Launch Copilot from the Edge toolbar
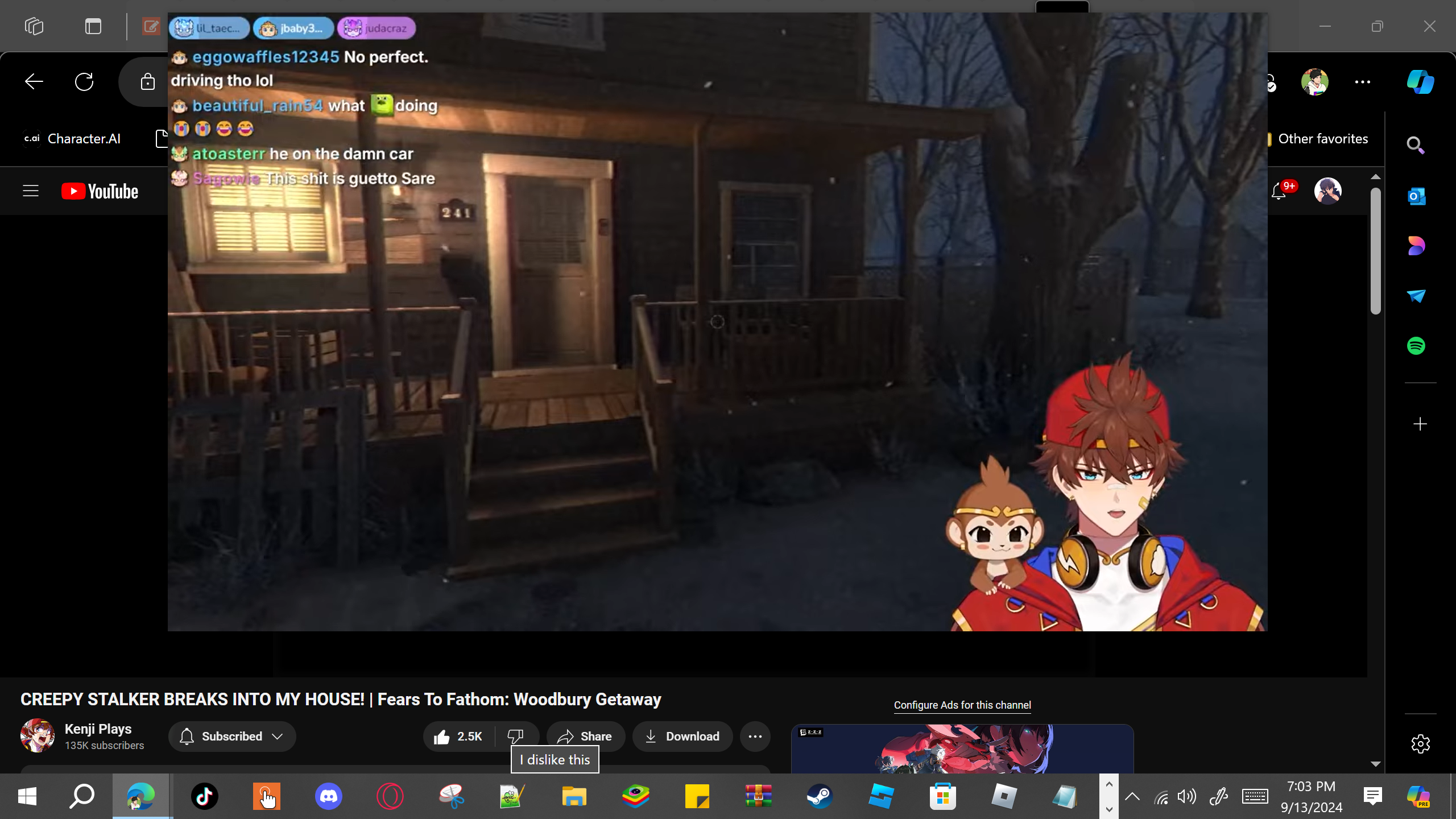 1421,82
